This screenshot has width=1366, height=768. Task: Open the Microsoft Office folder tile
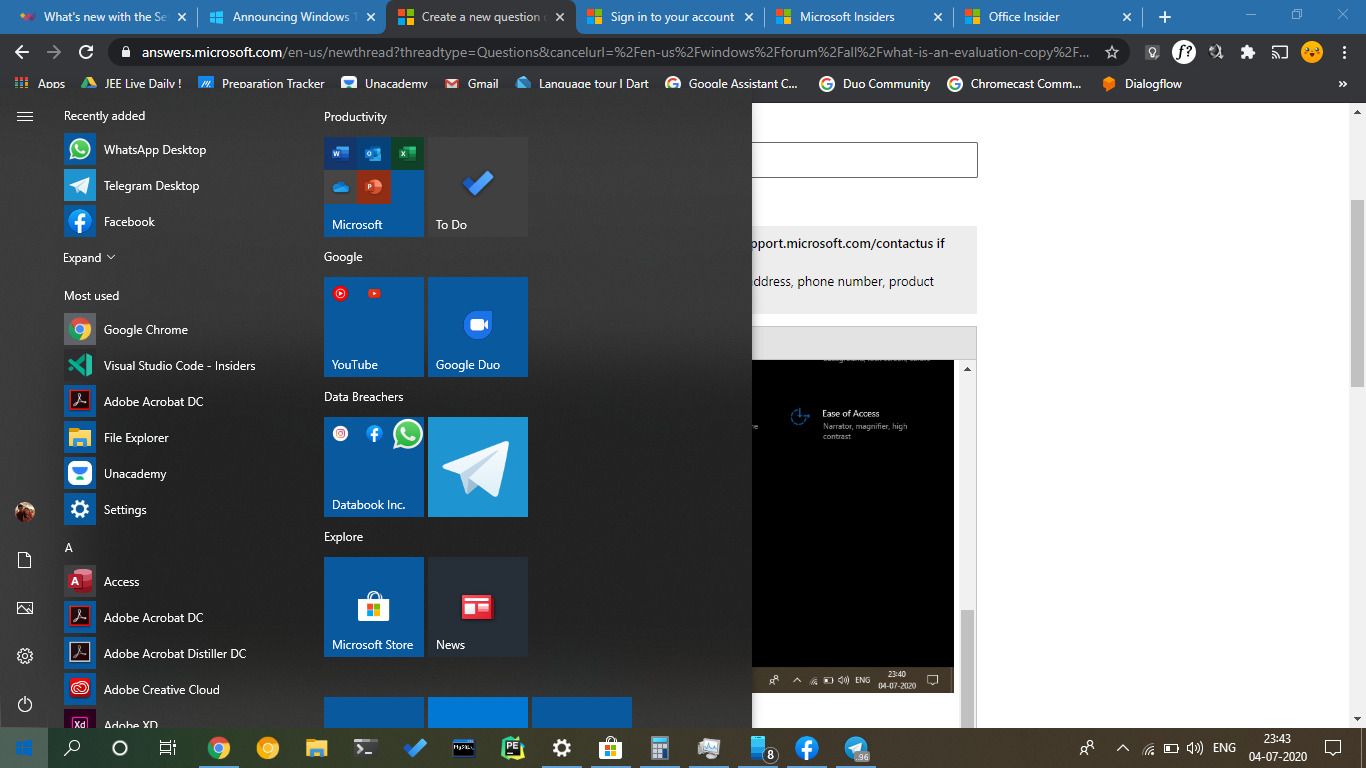[374, 187]
